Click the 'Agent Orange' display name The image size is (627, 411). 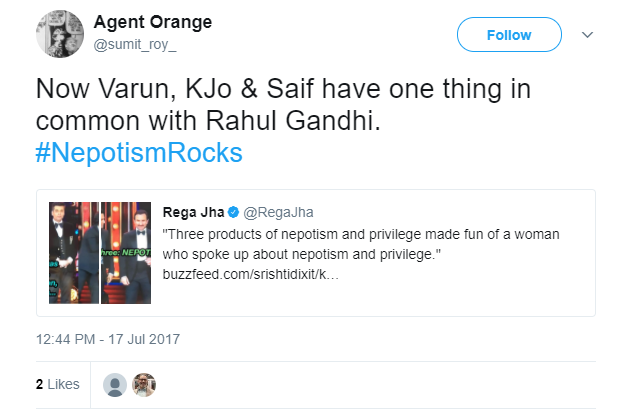[x=152, y=23]
